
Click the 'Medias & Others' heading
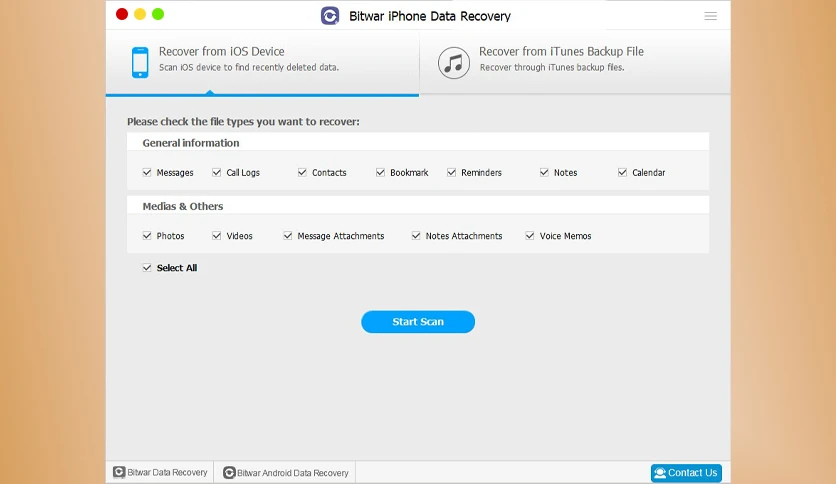(183, 206)
